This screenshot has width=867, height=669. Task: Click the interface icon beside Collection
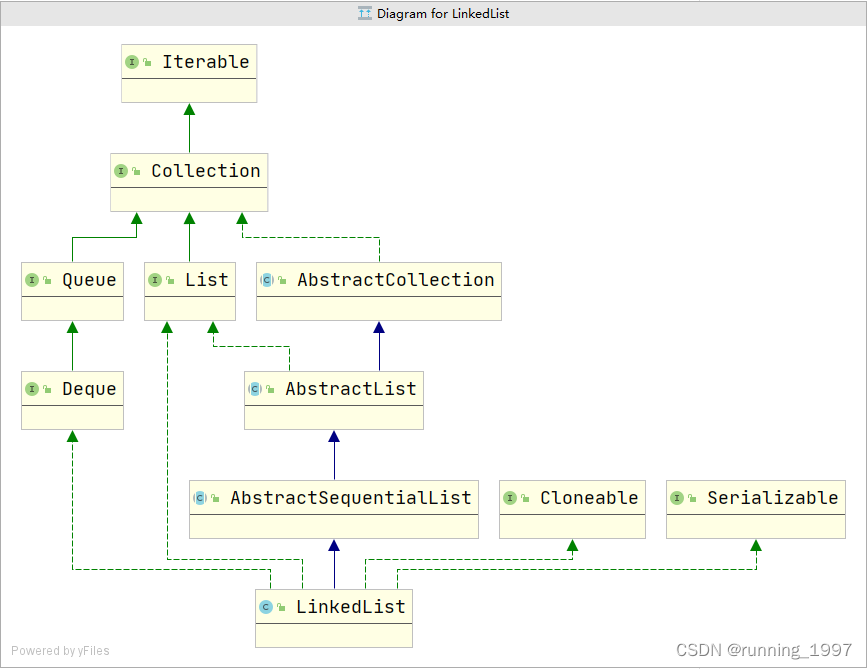click(x=121, y=171)
